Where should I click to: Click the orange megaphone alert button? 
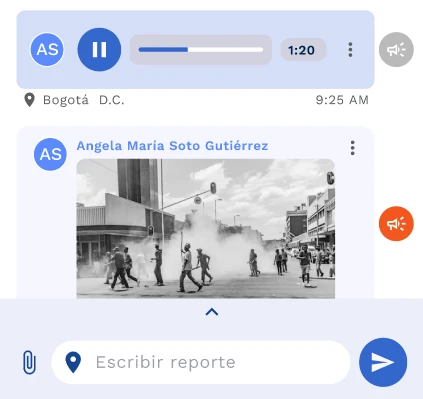pyautogui.click(x=396, y=224)
